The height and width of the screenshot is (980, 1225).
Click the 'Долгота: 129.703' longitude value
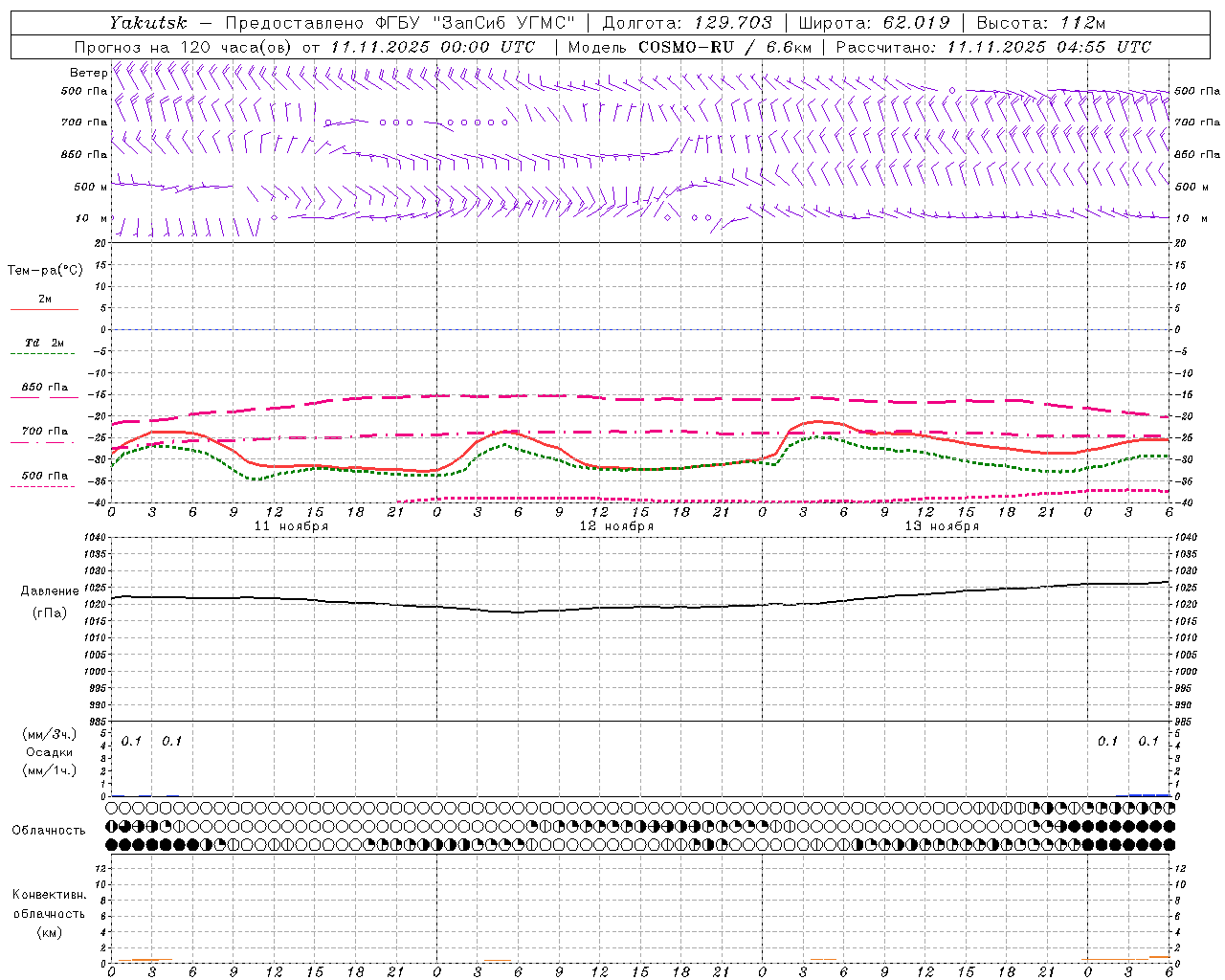click(x=686, y=23)
